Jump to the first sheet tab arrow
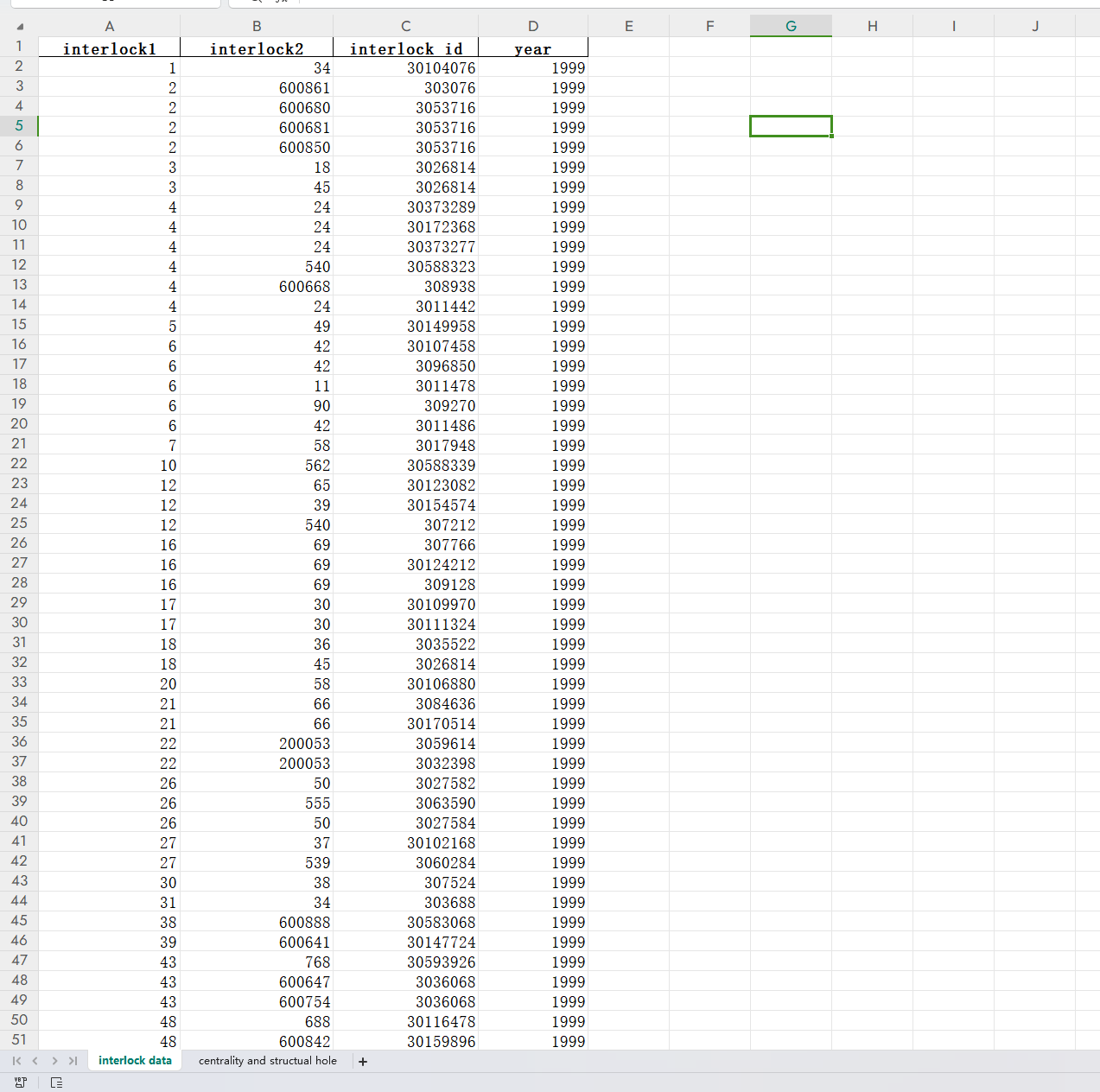Viewport: 1100px width, 1092px height. click(16, 1061)
